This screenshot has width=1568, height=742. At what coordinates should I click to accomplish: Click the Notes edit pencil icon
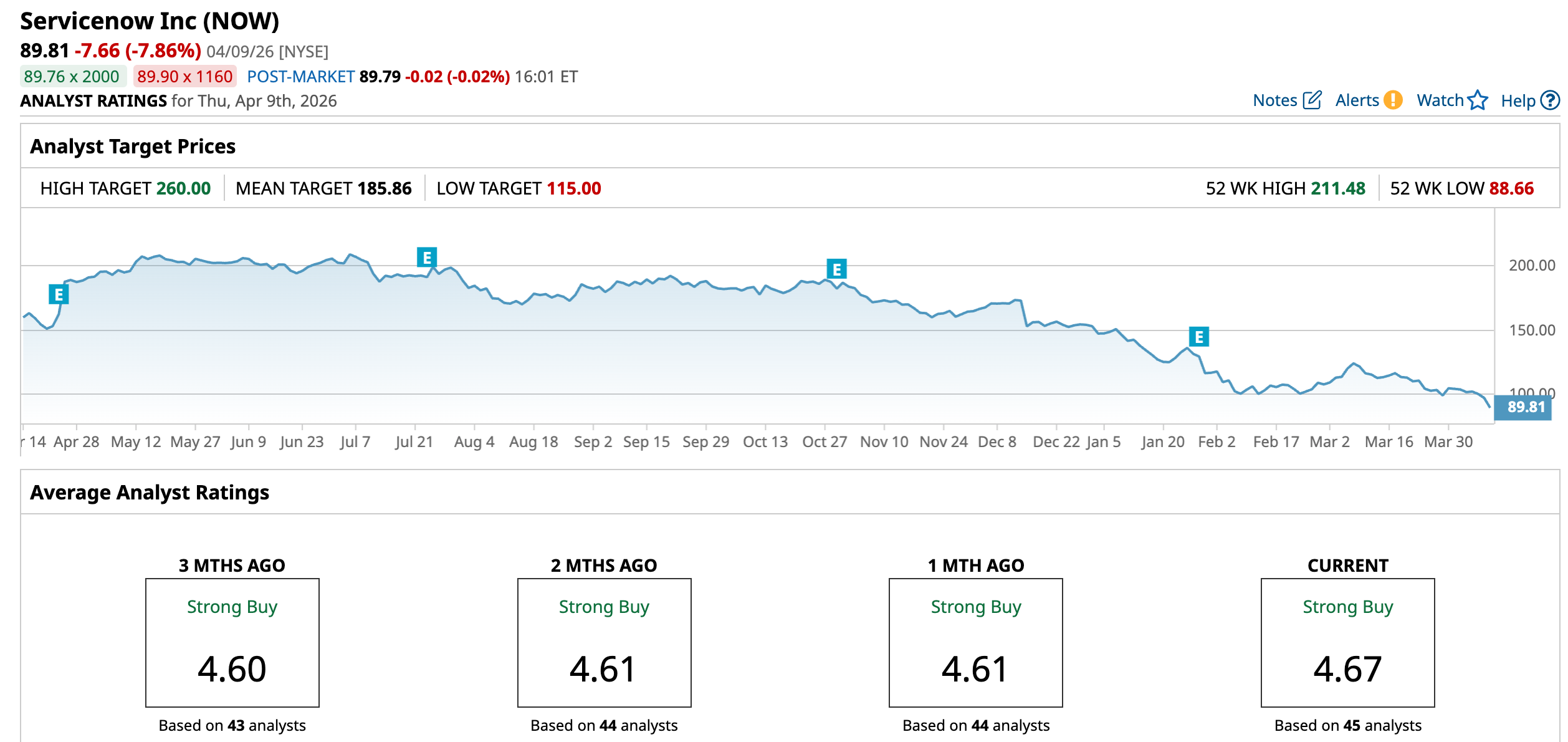[1311, 100]
